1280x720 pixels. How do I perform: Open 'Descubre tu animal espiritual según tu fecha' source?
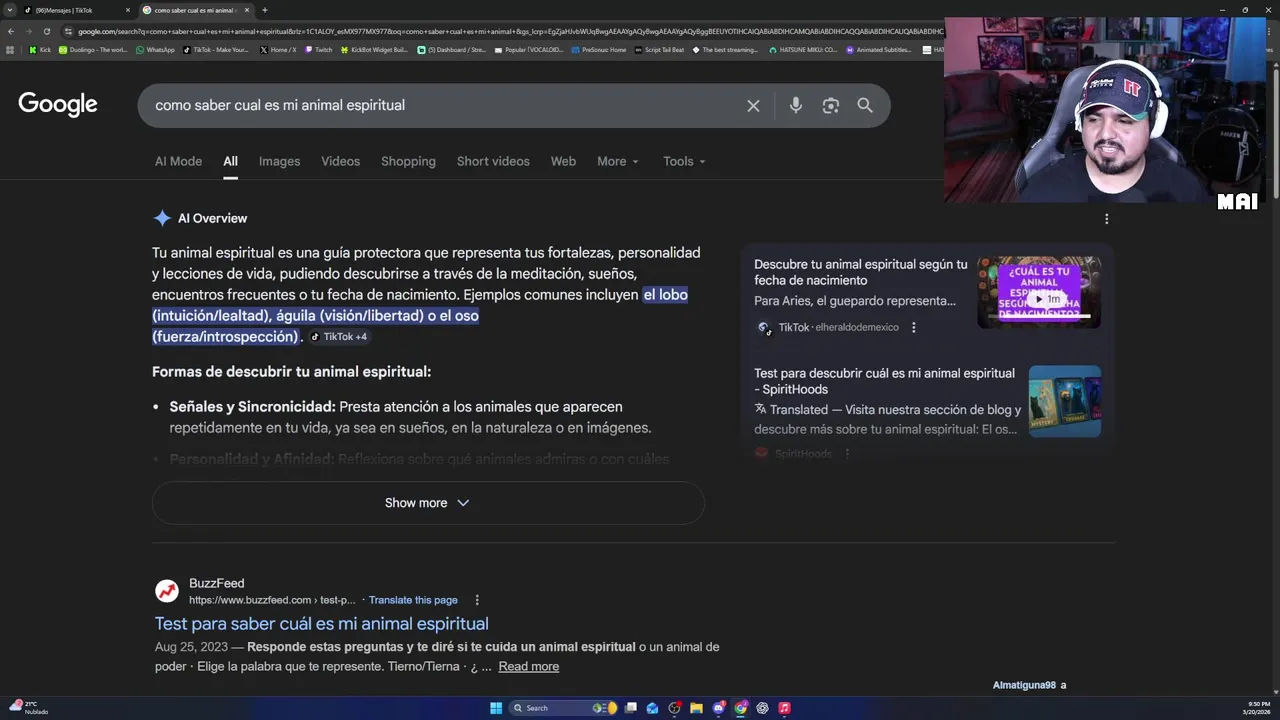pos(860,272)
